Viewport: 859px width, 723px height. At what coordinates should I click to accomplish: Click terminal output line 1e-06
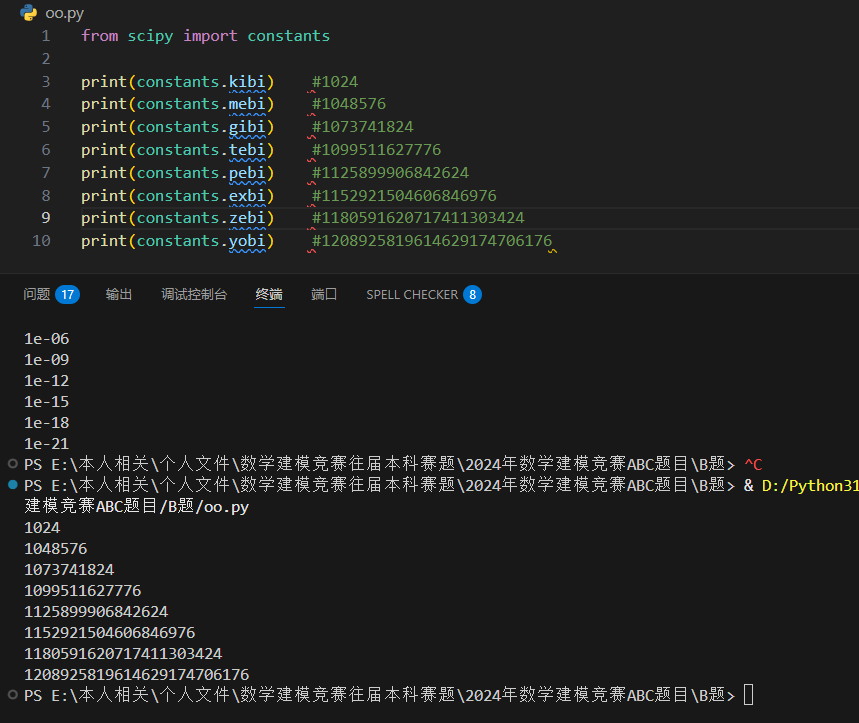point(47,339)
